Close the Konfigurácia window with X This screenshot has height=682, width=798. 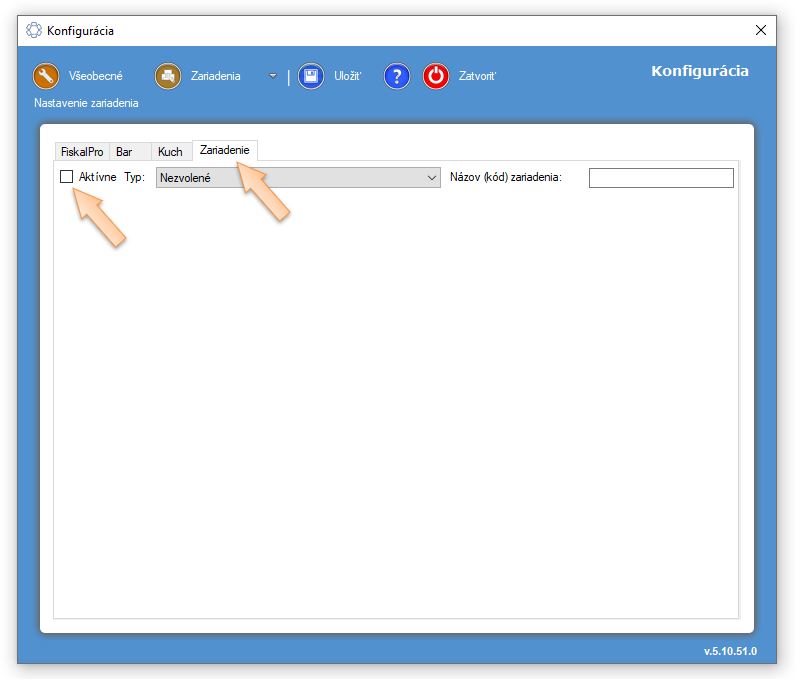[761, 30]
